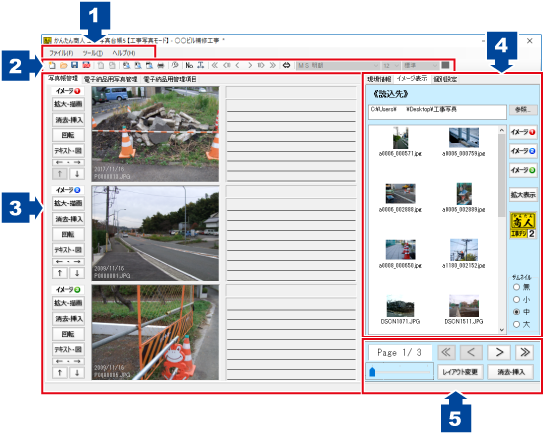Select thumbnail DSCN1071.JPG in the image list
This screenshot has width=544, height=435.
(x=400, y=310)
